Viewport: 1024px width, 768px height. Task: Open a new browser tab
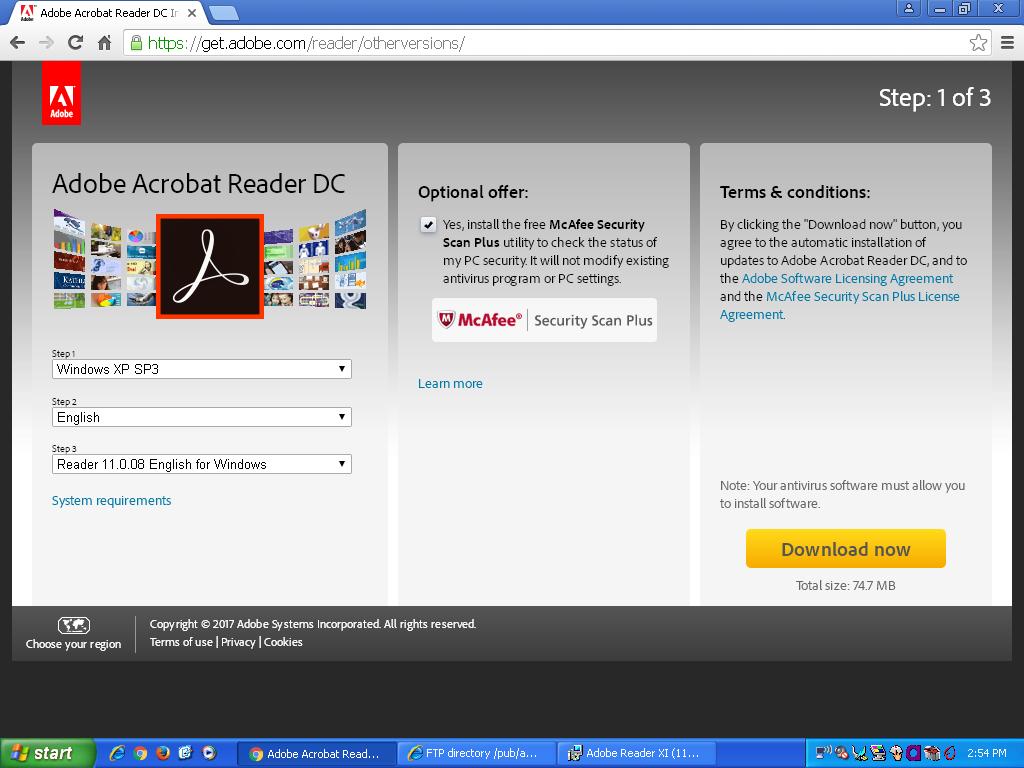(x=224, y=12)
